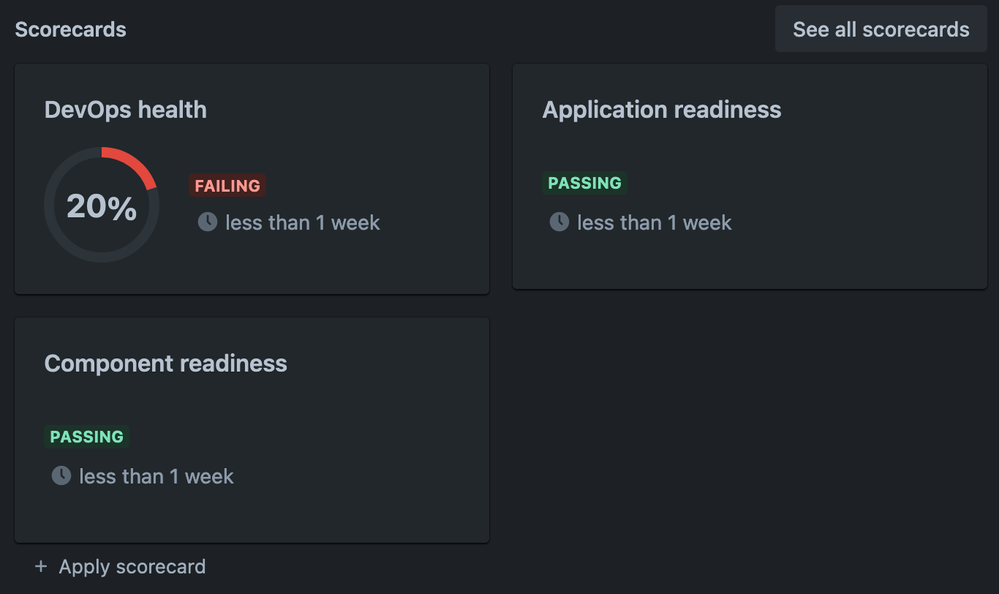Select the PASSING badge under Component readiness
This screenshot has height=594, width=999.
(x=87, y=437)
